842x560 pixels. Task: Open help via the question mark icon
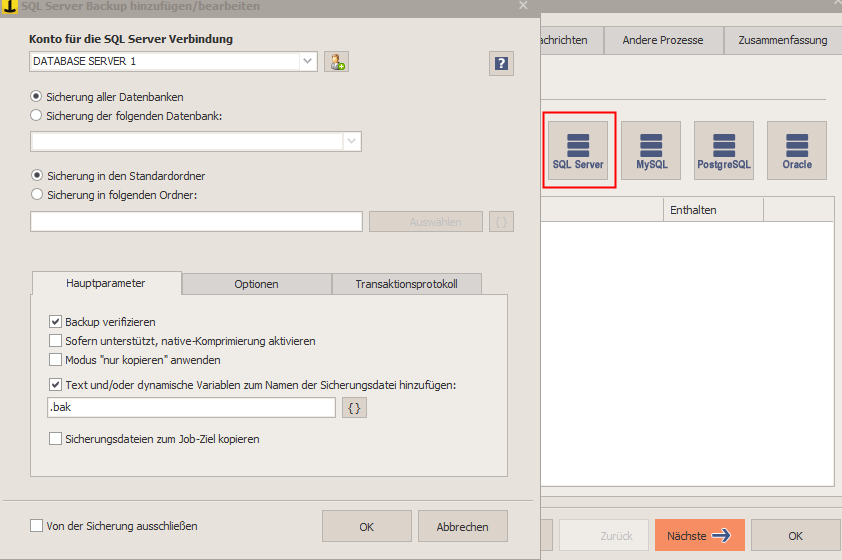click(x=501, y=63)
